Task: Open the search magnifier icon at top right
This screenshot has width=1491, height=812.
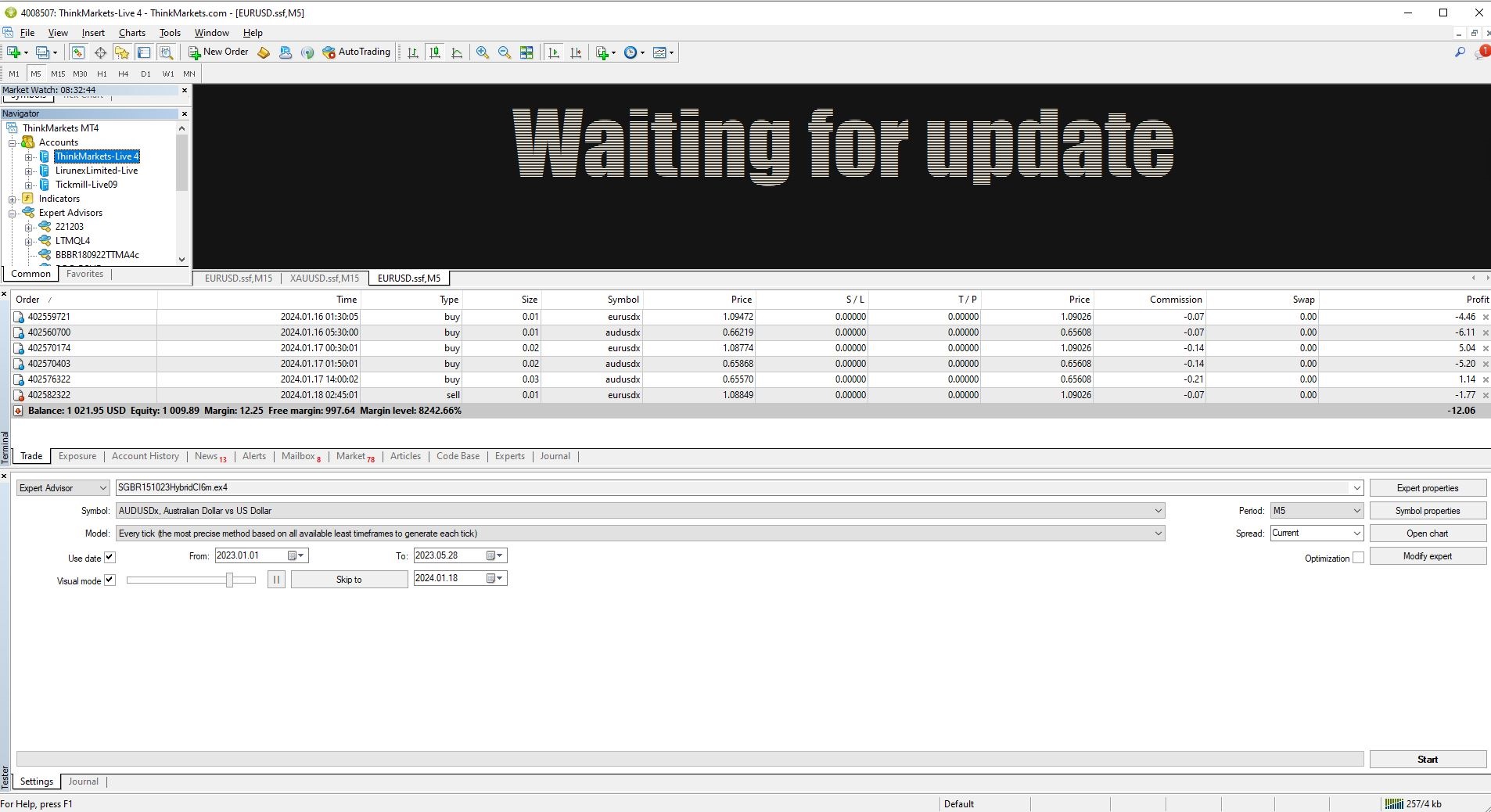Action: coord(1460,52)
